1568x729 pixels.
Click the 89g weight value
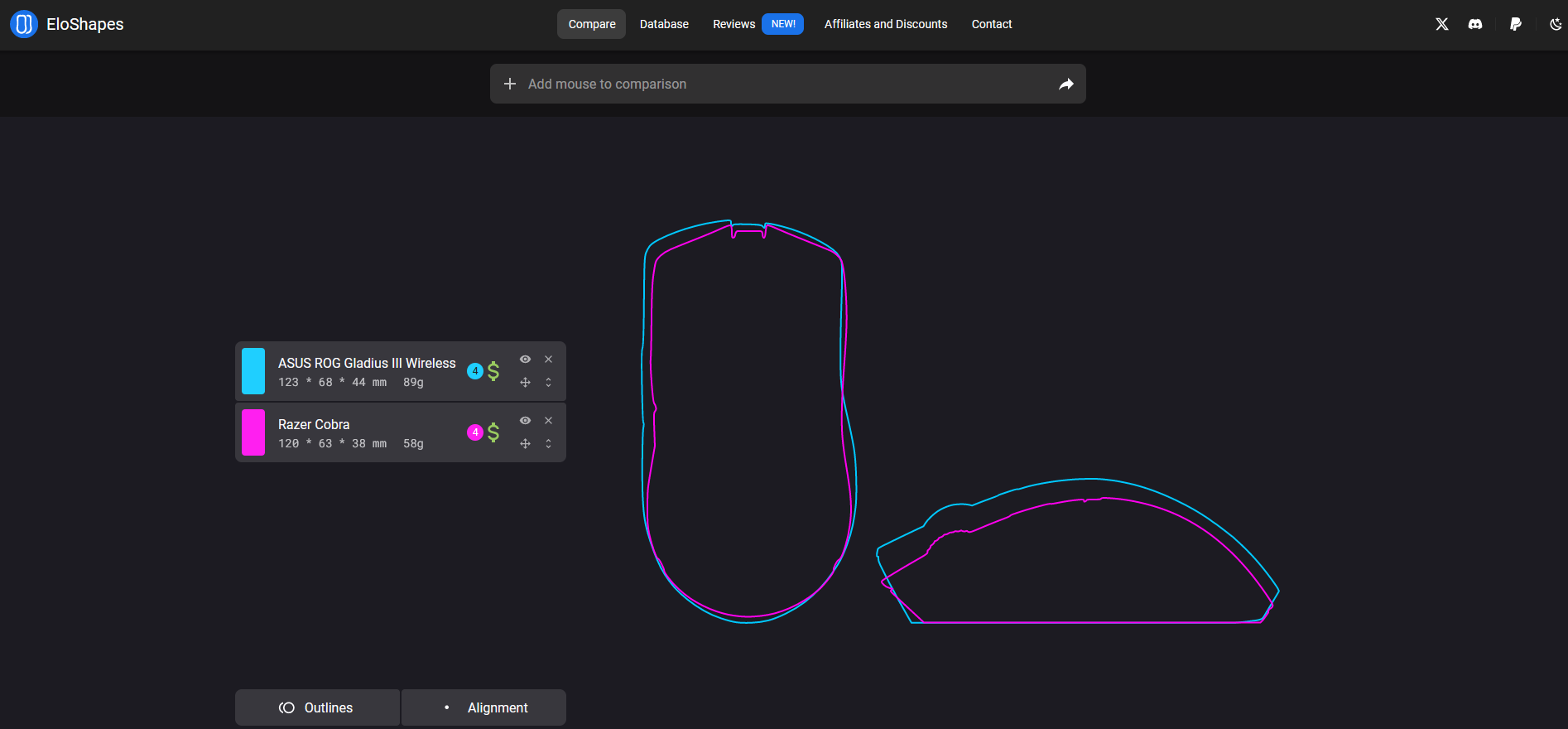(x=413, y=383)
